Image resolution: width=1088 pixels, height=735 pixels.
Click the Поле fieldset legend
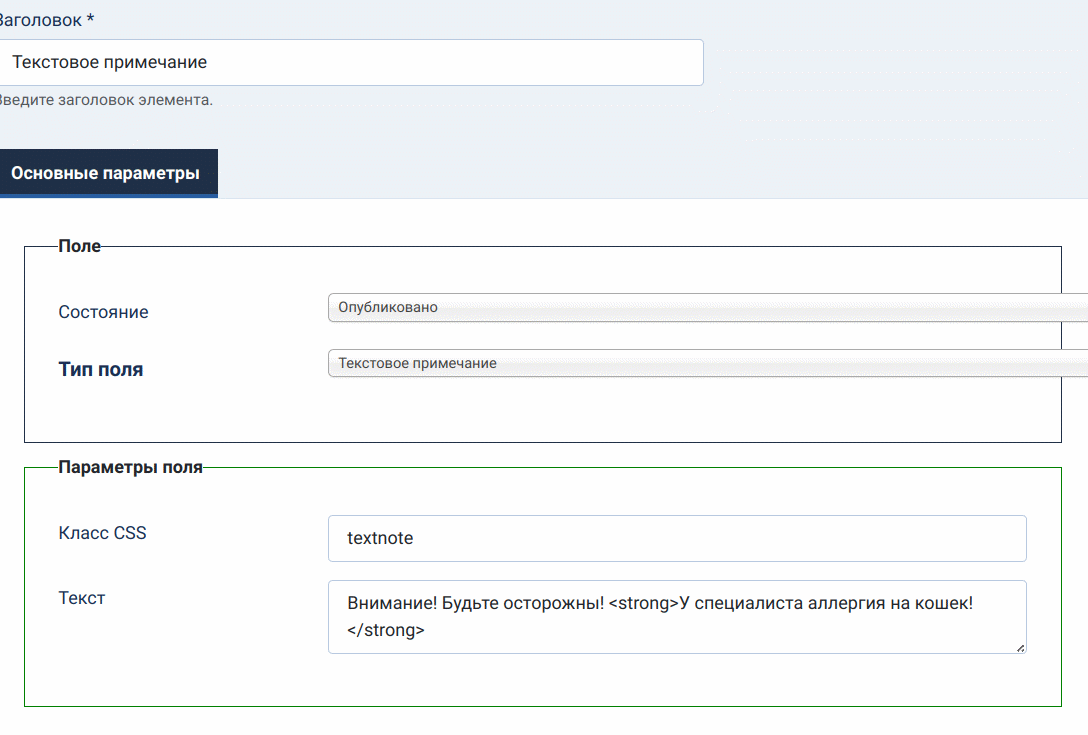pos(79,246)
